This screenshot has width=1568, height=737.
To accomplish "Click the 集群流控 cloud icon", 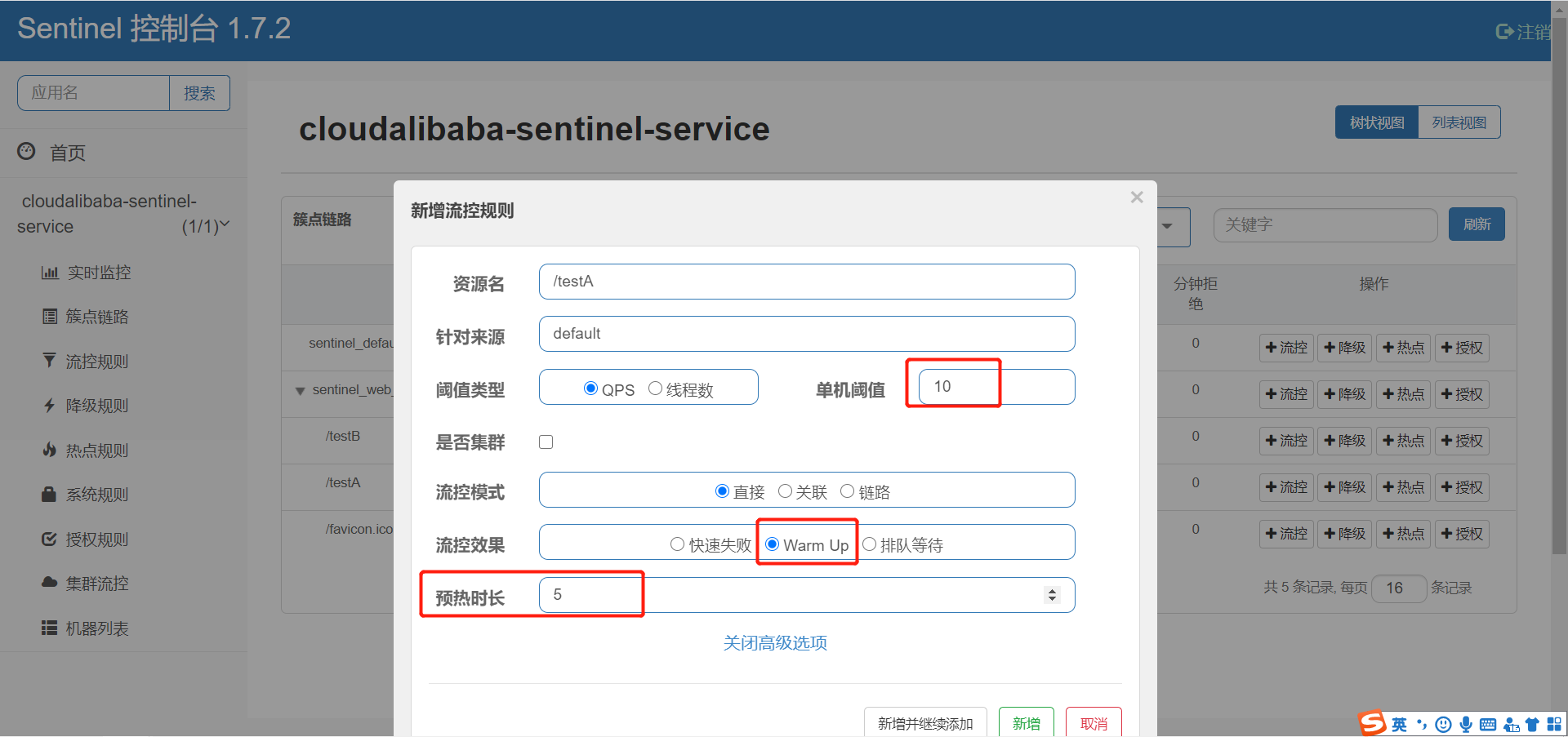I will point(50,583).
